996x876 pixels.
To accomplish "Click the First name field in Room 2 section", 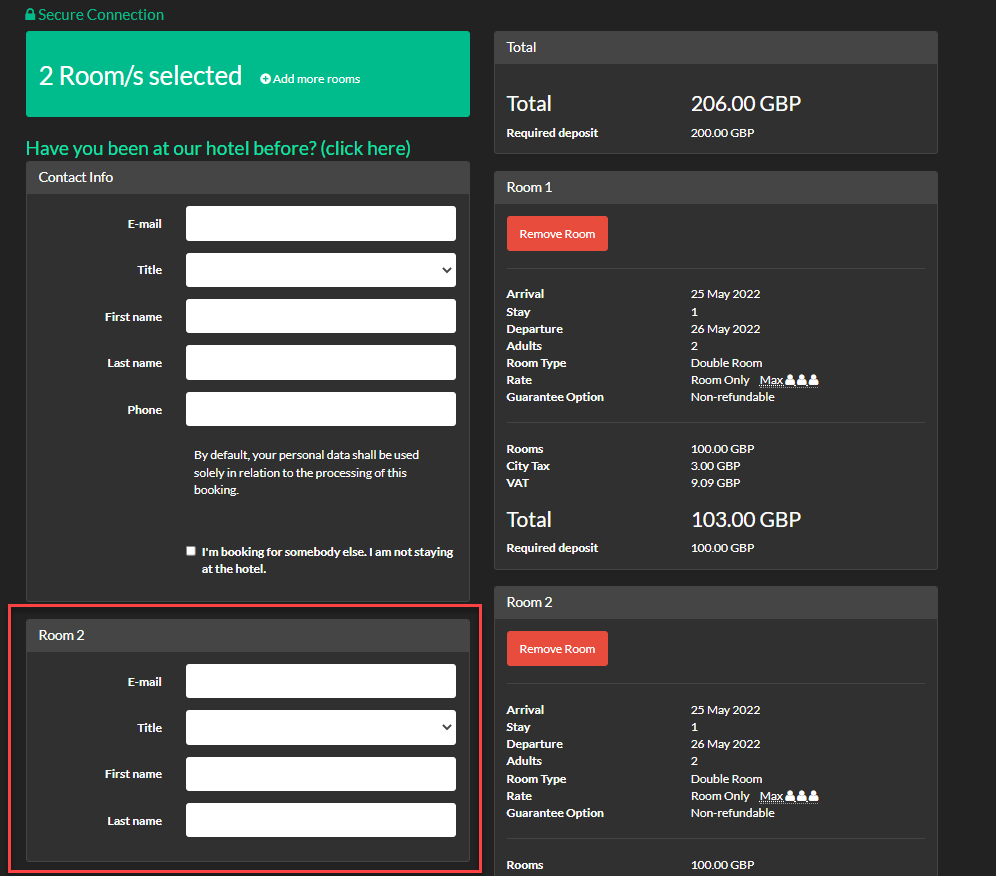I will [x=320, y=773].
